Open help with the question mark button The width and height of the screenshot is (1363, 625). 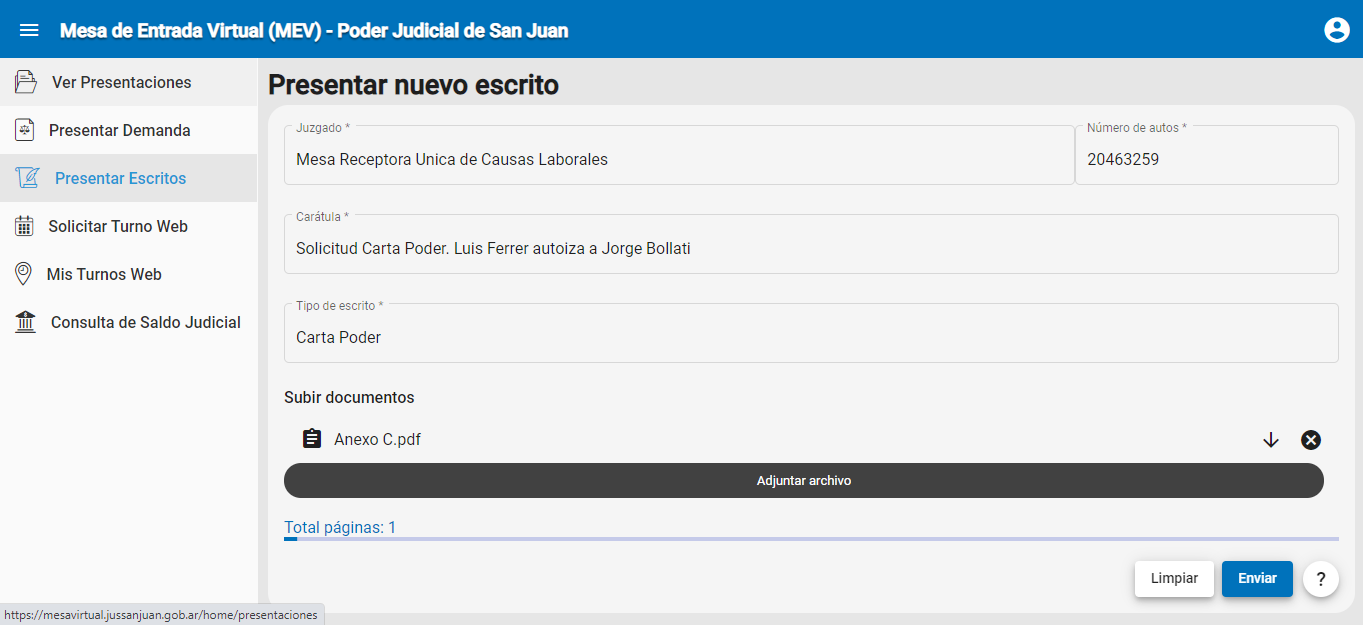click(1321, 579)
